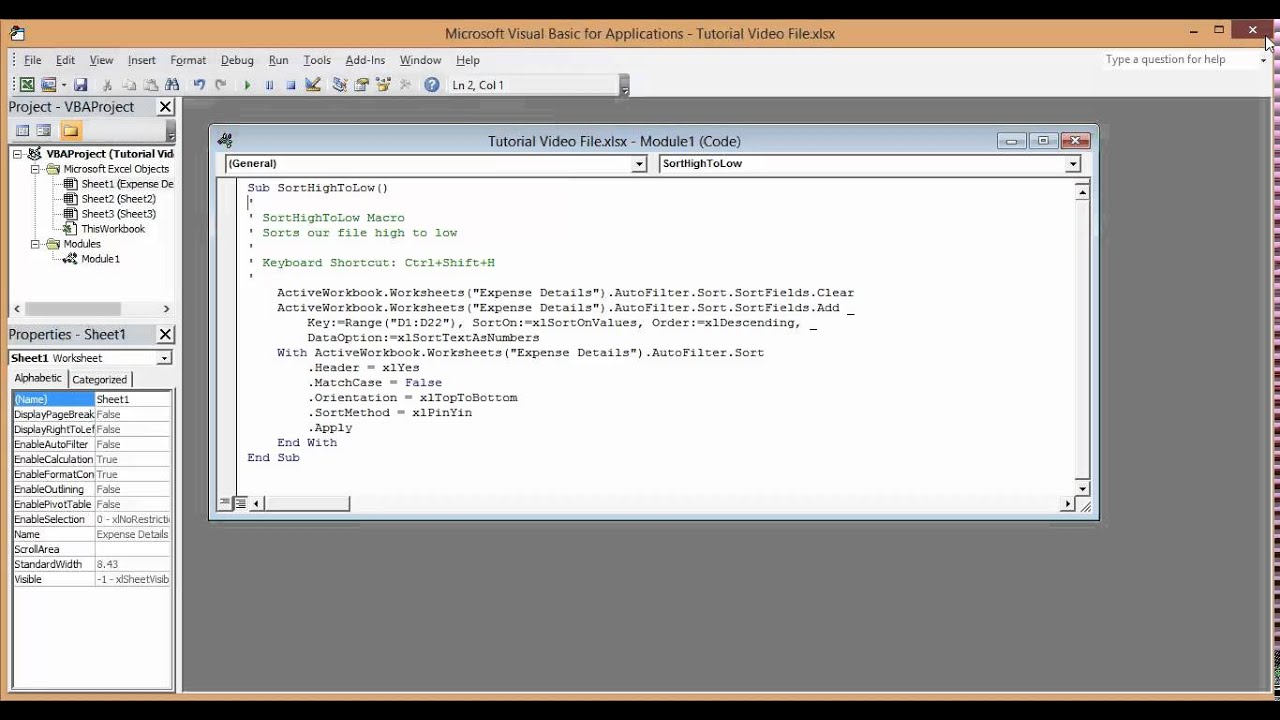Click the EnableAutoFilter property value False
This screenshot has height=720, width=1280.
pos(133,444)
